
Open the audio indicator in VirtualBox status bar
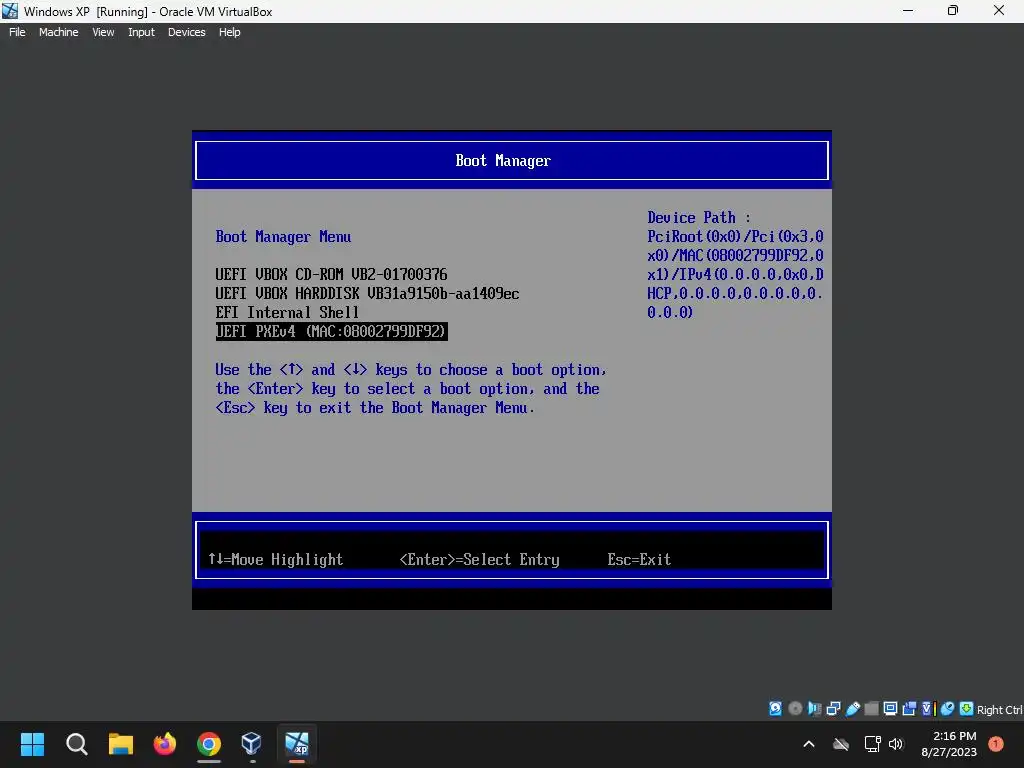814,709
